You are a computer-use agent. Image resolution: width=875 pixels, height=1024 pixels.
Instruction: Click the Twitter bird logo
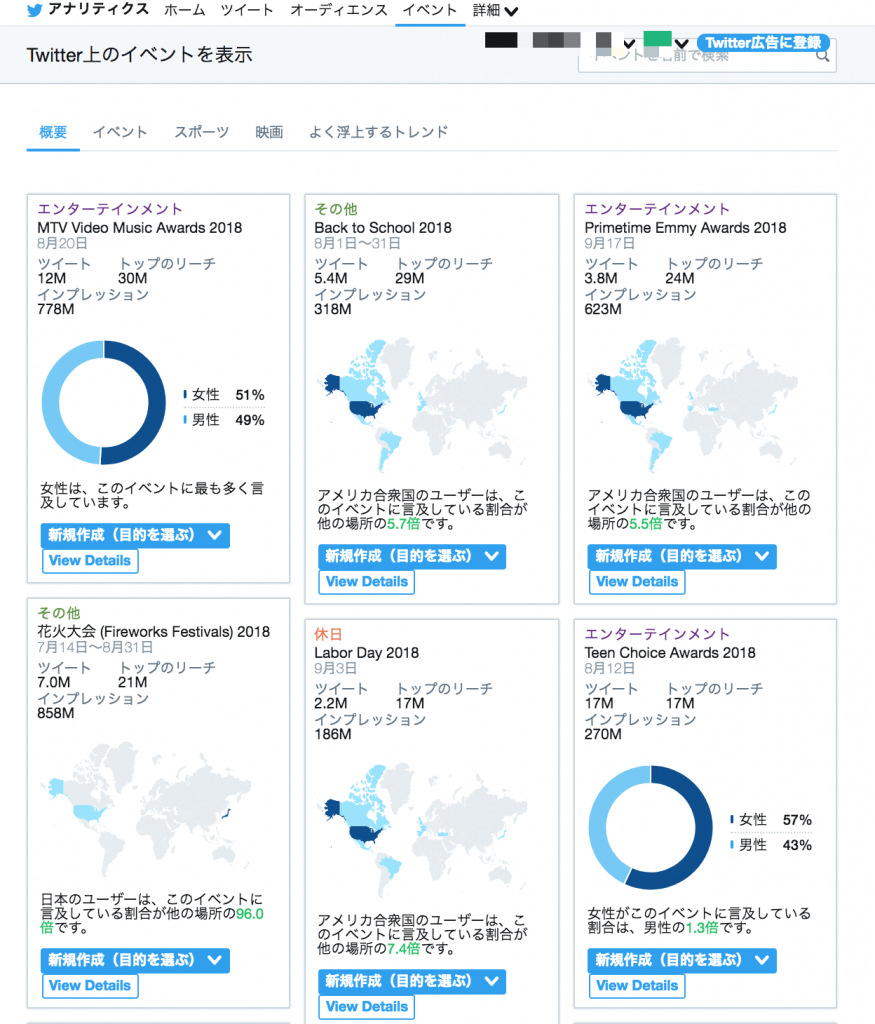click(35, 10)
